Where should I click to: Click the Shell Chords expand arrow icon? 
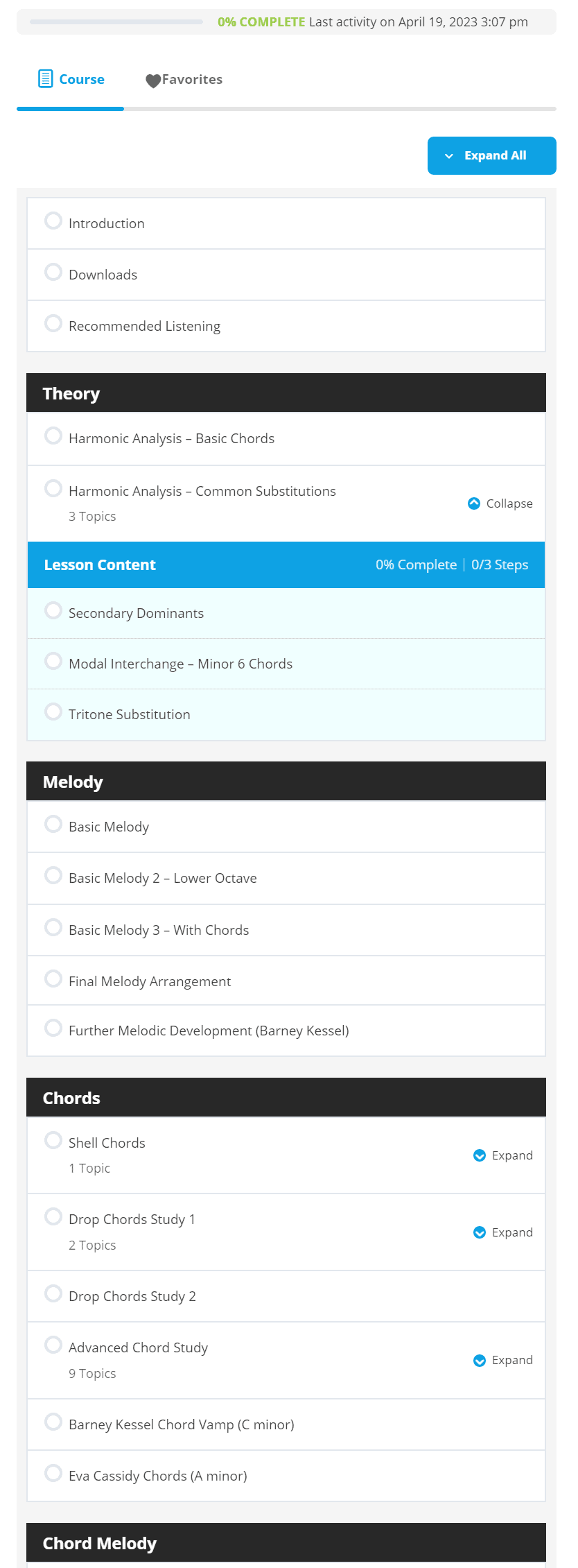tap(480, 1155)
